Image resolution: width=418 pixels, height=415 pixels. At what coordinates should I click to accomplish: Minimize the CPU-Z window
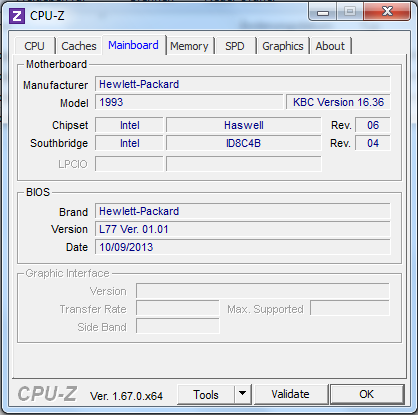(323, 13)
